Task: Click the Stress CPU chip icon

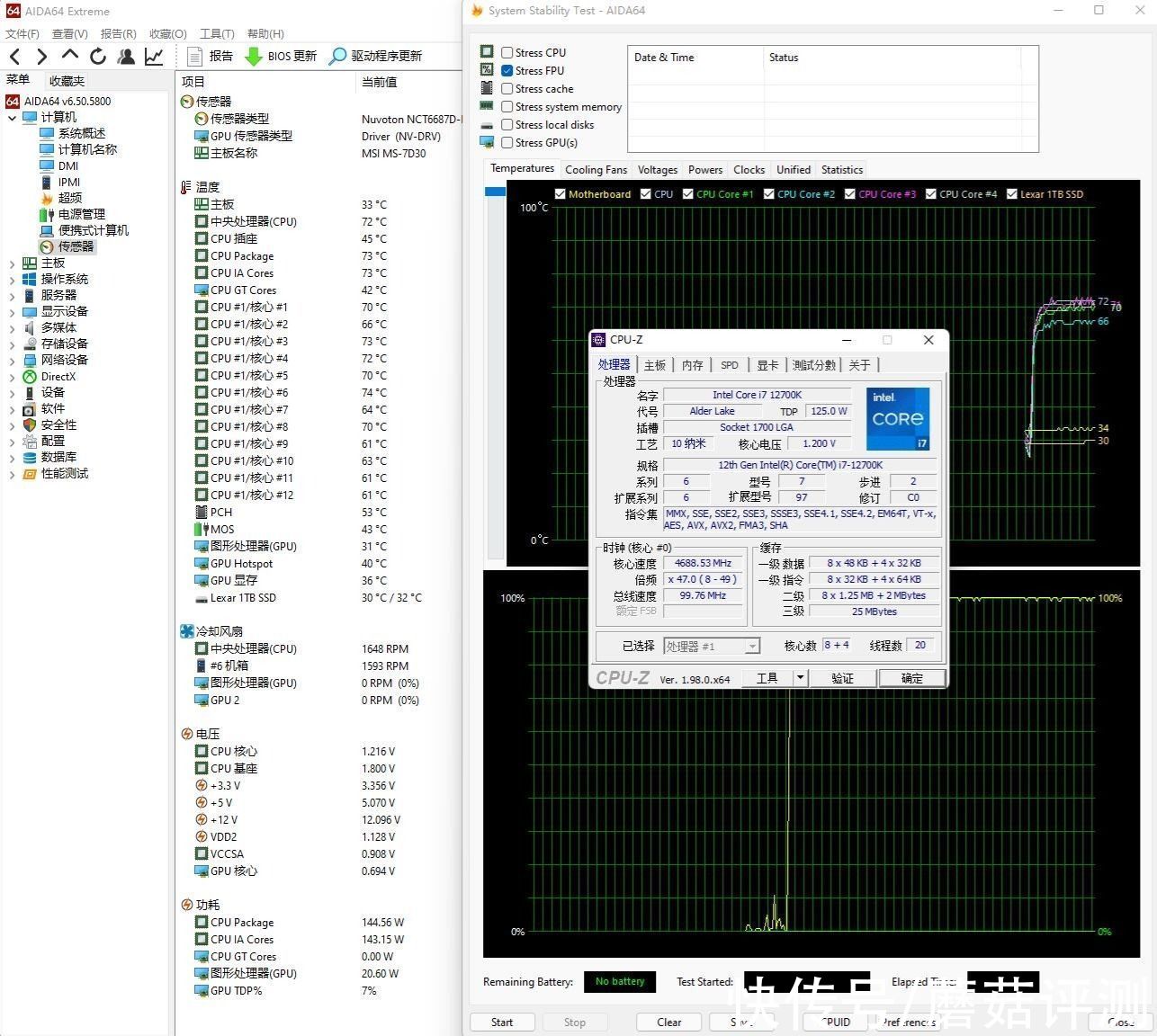Action: click(x=487, y=51)
